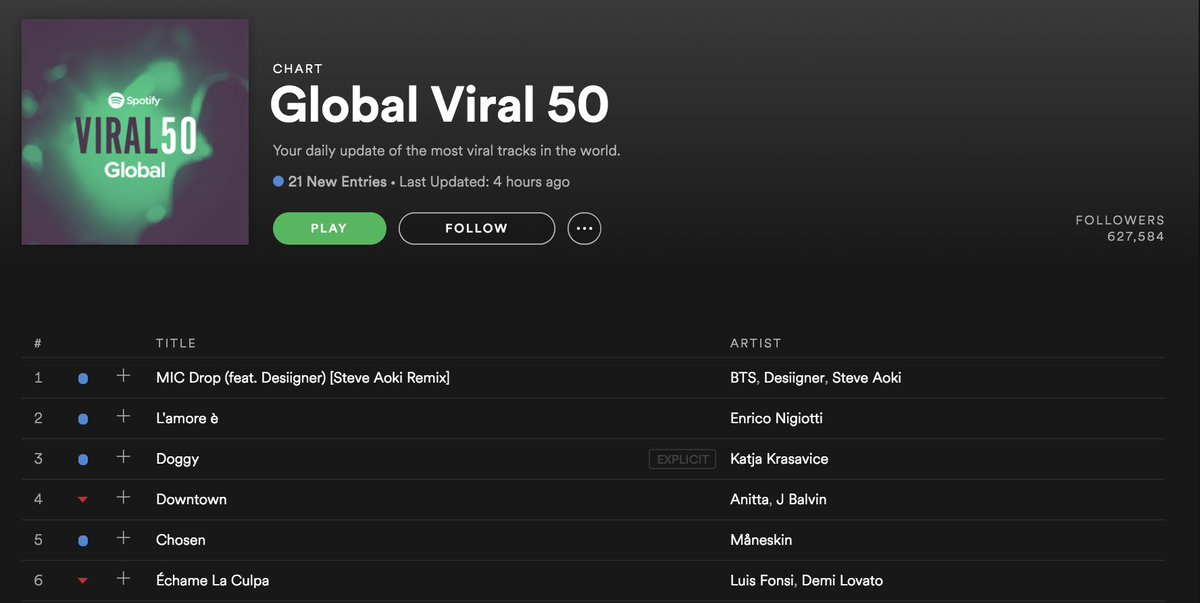Select track title Downtown
The height and width of the screenshot is (603, 1200).
pos(191,499)
